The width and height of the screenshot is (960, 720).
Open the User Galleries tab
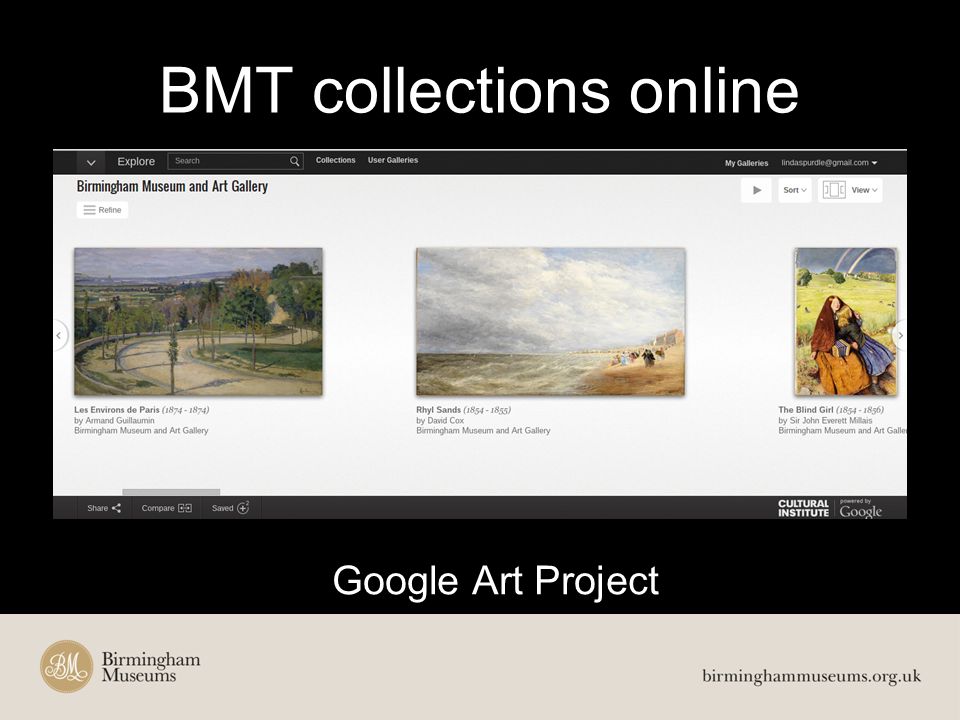click(x=392, y=160)
